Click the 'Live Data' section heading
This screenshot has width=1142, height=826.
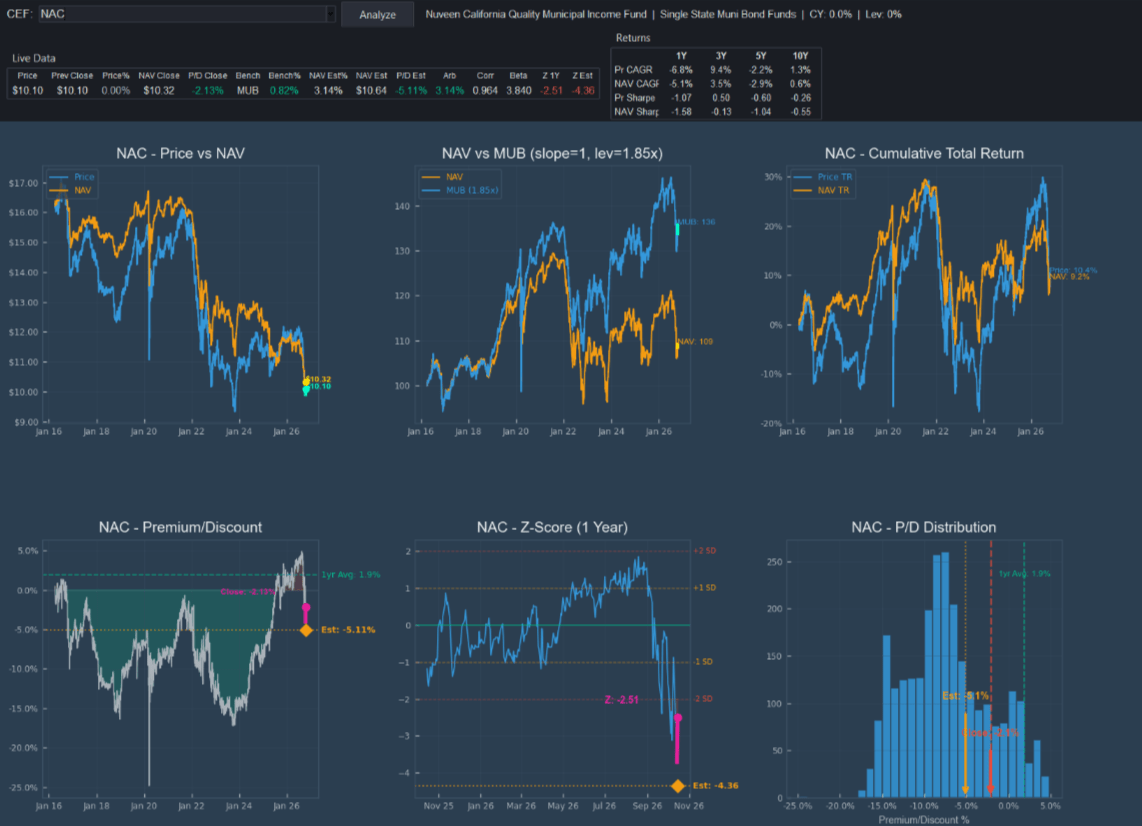(x=34, y=58)
